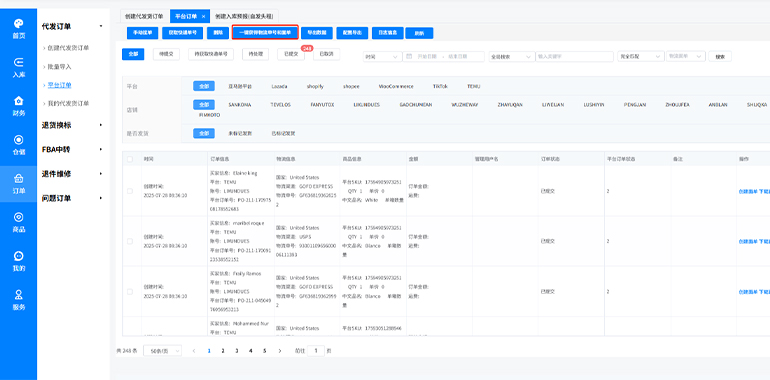
Task: Check the Elaine King order row checkbox
Action: point(130,191)
